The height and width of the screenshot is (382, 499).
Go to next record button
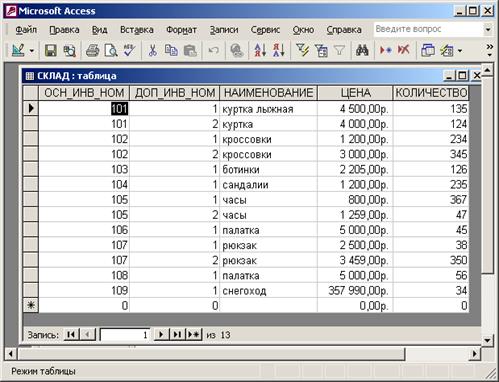click(161, 334)
